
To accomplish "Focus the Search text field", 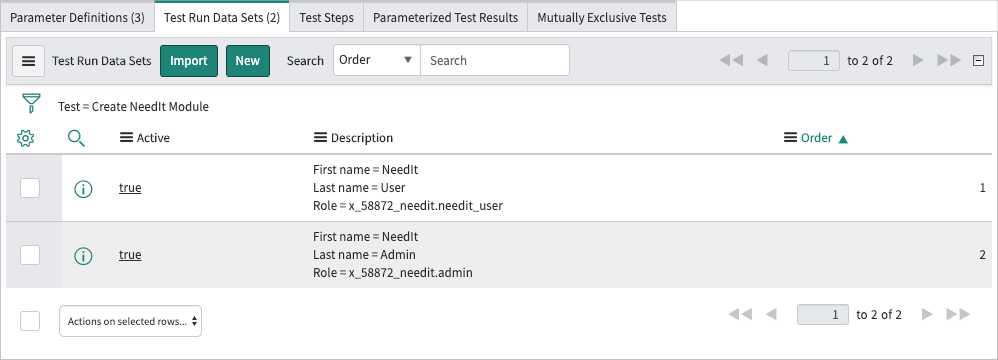I will [495, 60].
